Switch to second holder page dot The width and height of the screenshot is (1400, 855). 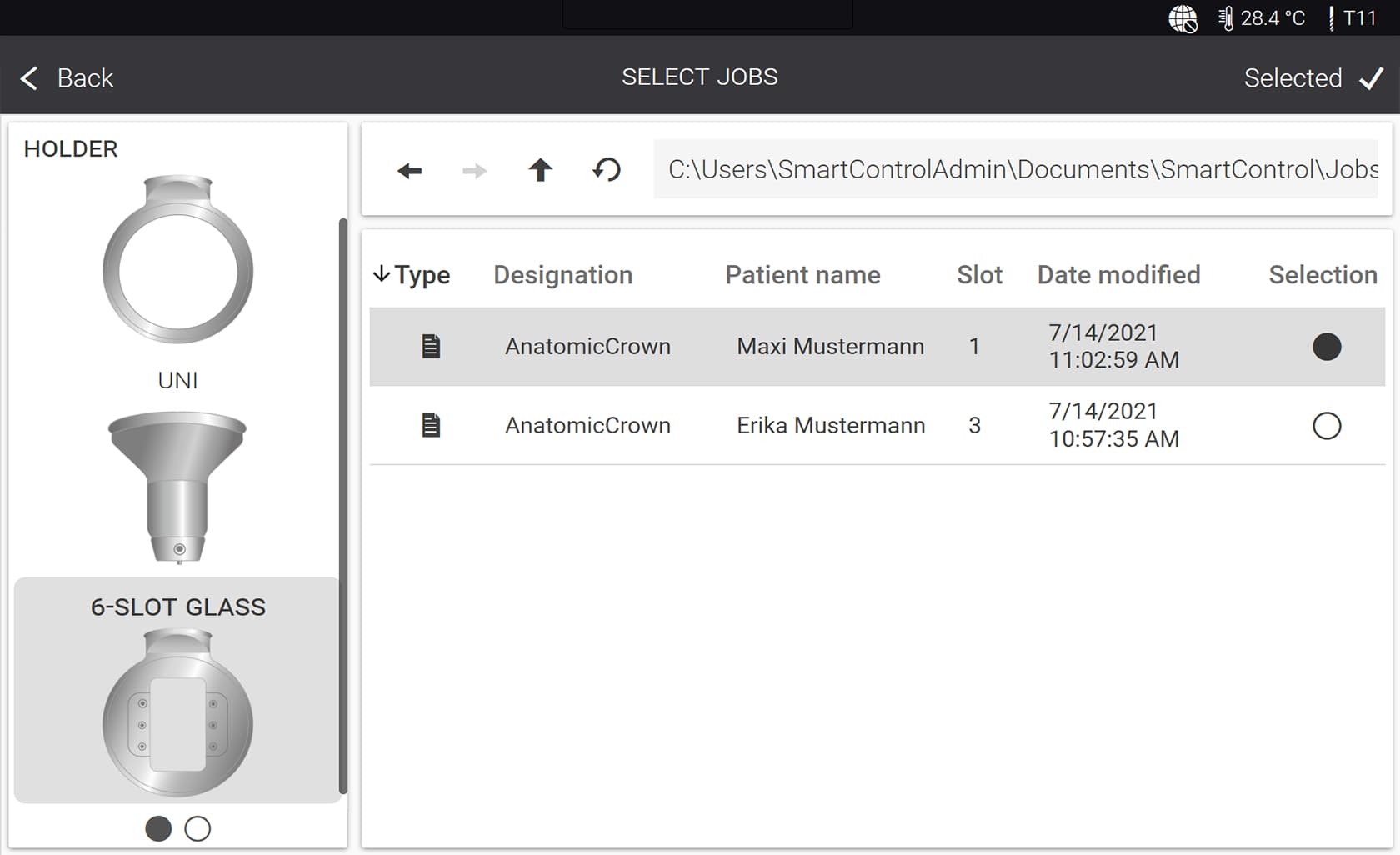pos(197,828)
